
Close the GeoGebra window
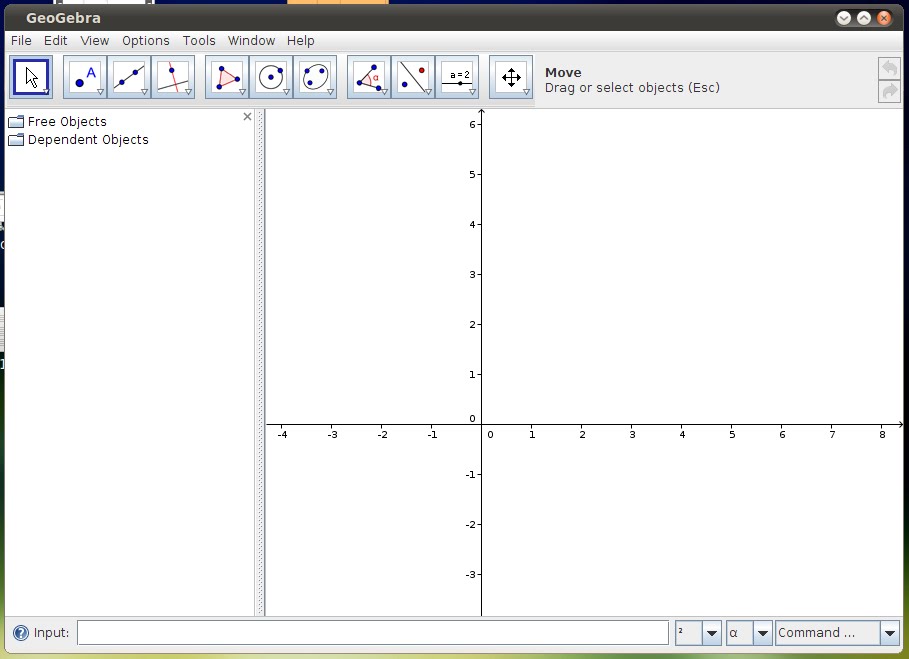point(883,18)
